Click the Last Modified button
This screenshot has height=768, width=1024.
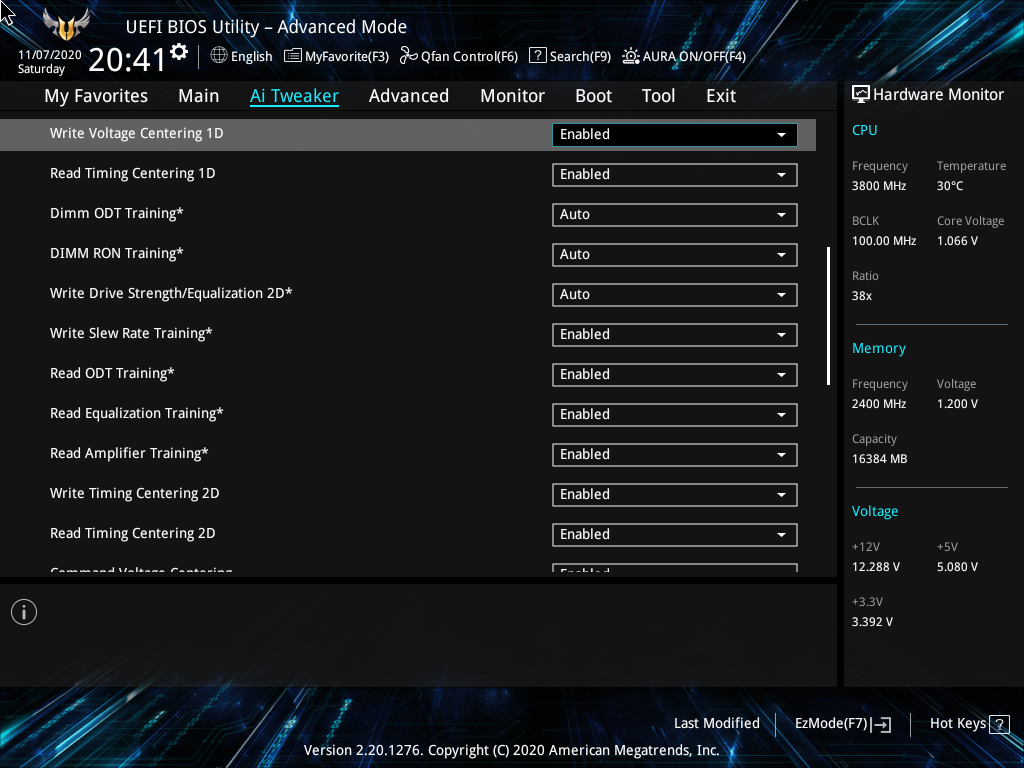716,723
